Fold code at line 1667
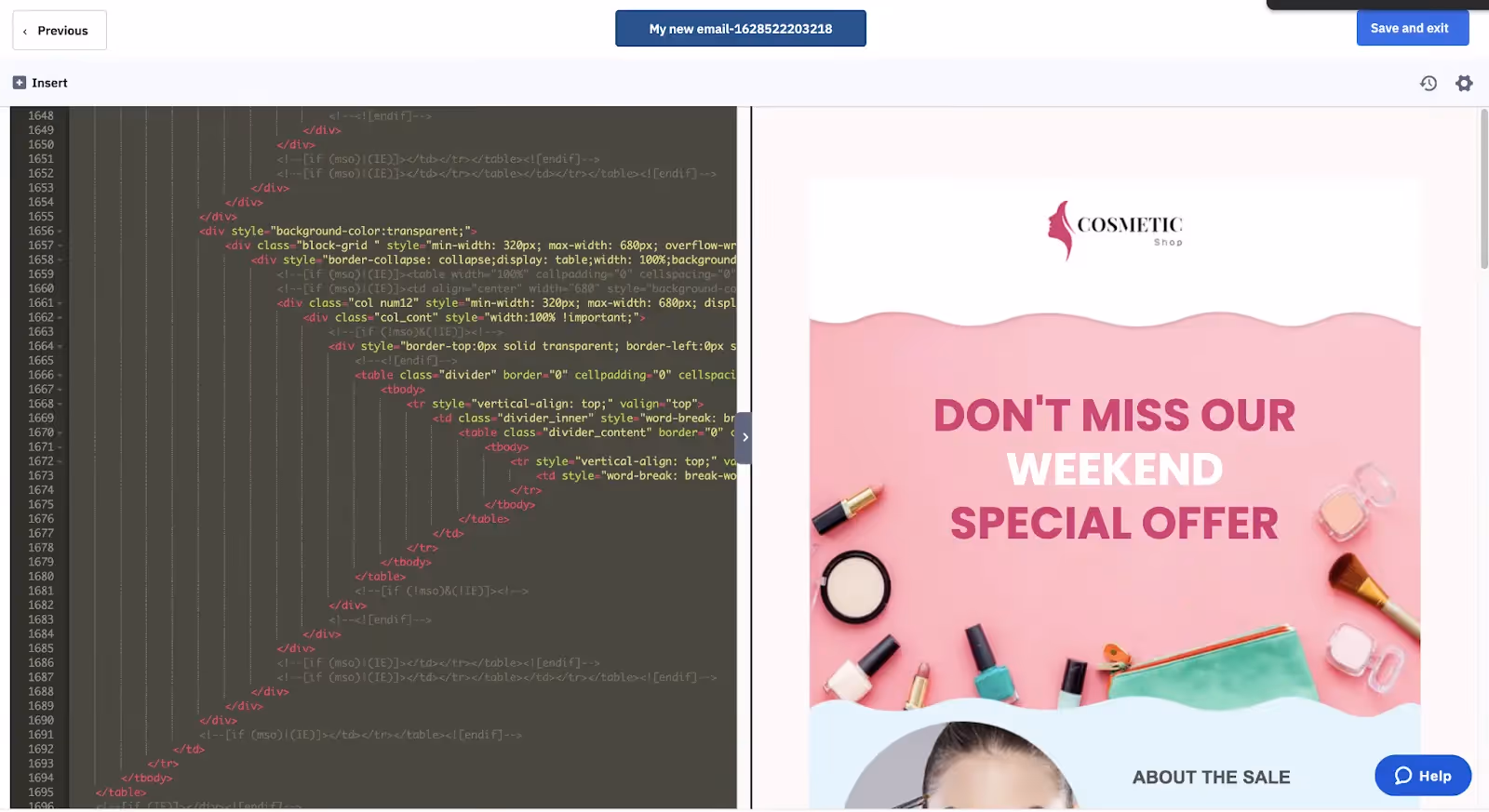Screen dimensions: 1489x812 click(60, 390)
